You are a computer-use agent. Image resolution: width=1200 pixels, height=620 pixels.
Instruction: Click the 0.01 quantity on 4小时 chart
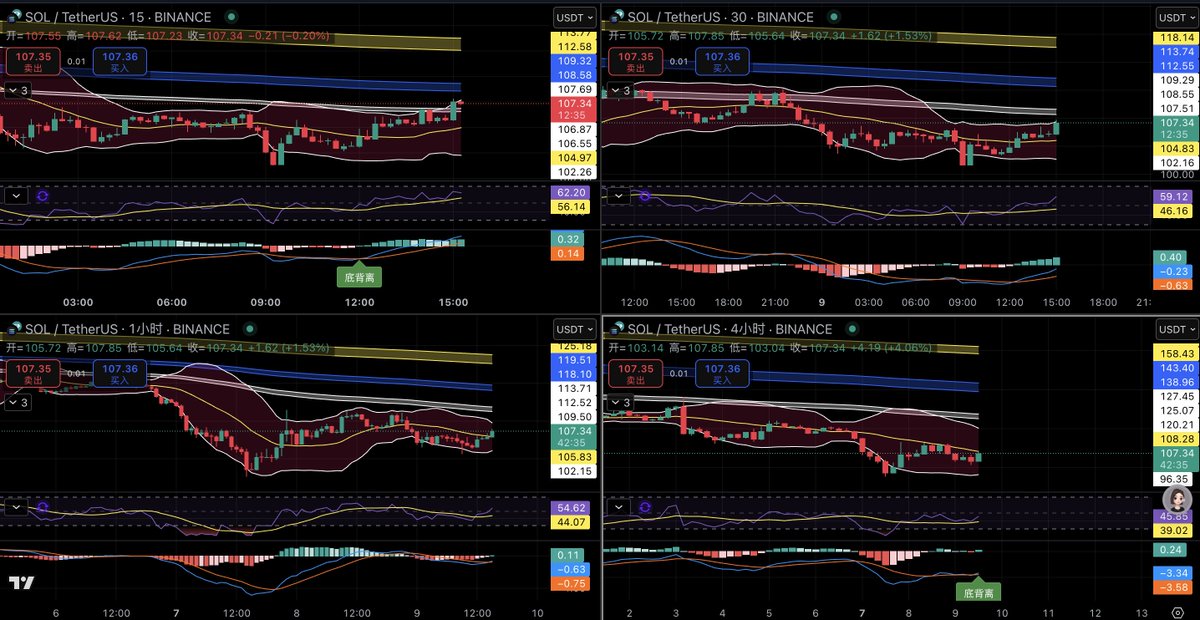(x=678, y=373)
